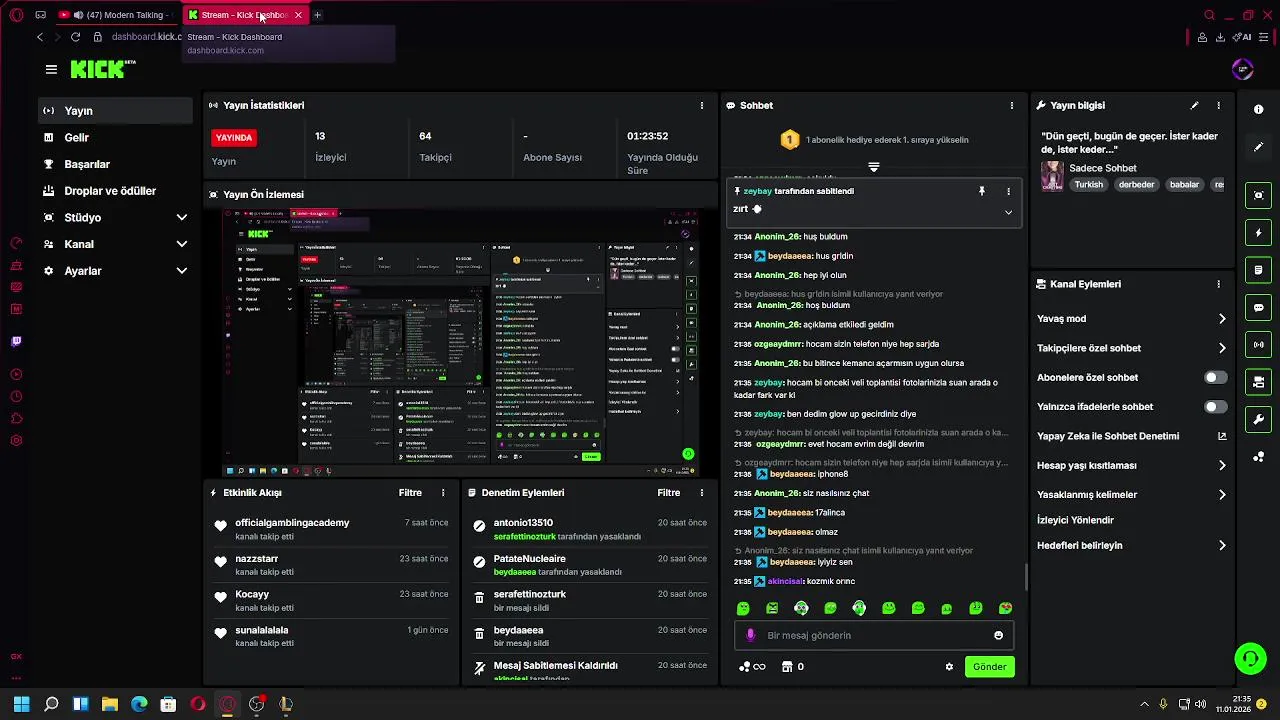Switch to the Modern Talking YouTube tab
The image size is (1280, 720).
(x=115, y=15)
